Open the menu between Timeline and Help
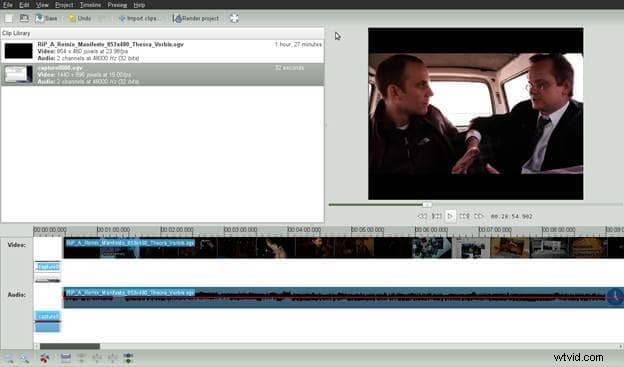Screen dimensions: 624x367 click(117, 5)
